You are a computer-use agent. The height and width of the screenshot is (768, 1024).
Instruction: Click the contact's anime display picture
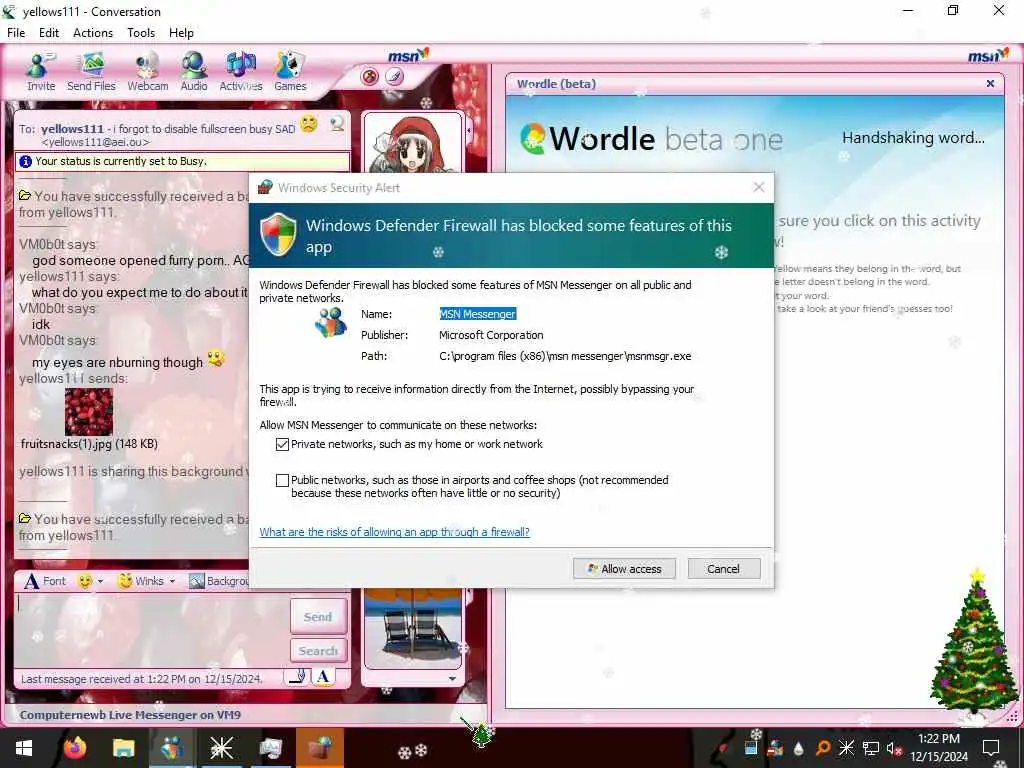[x=413, y=143]
